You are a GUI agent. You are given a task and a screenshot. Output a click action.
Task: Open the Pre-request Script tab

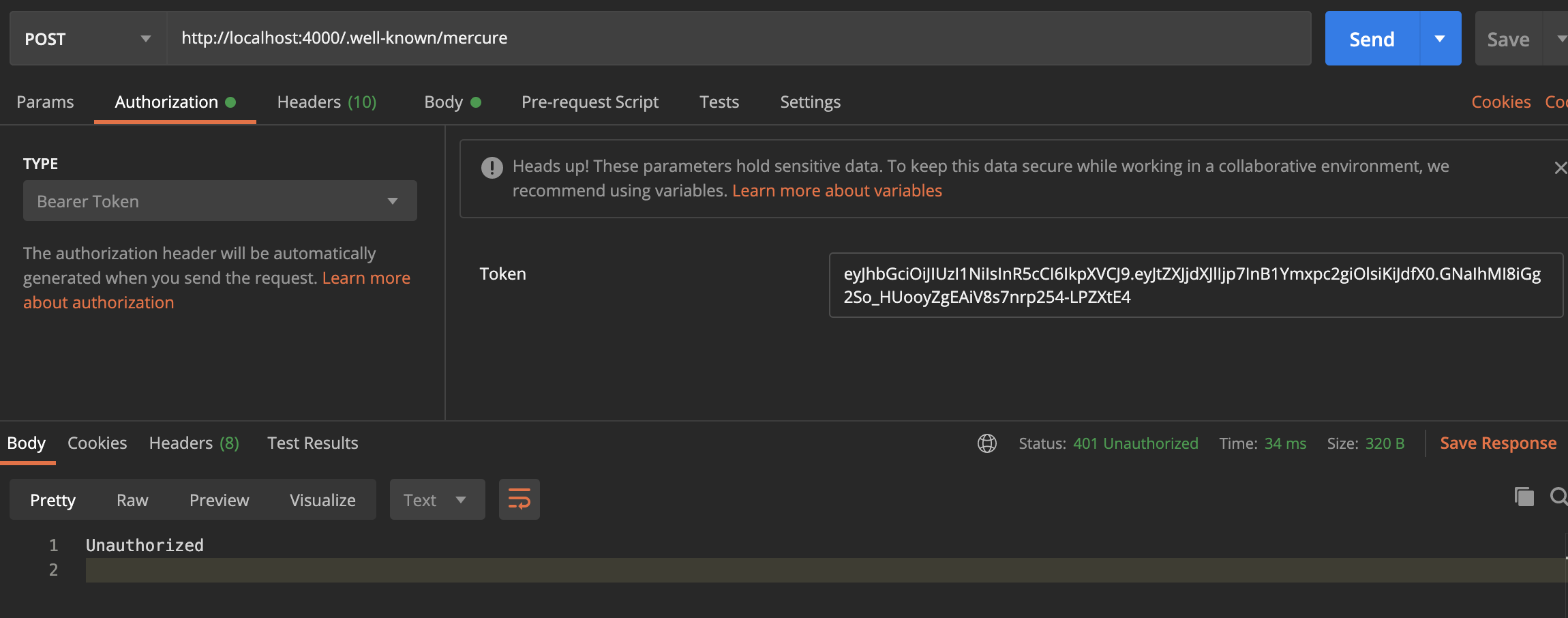(x=590, y=102)
